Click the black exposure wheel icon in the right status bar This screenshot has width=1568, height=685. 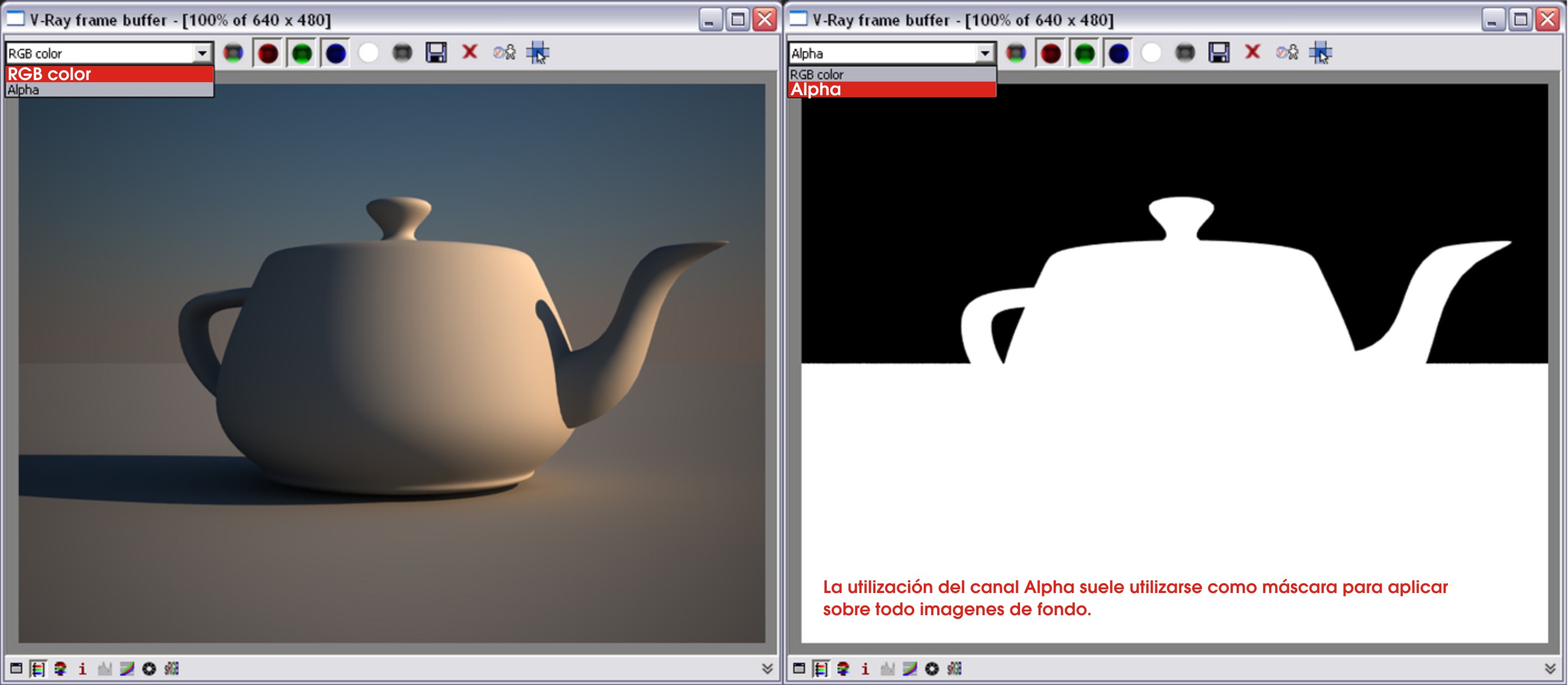click(x=932, y=669)
